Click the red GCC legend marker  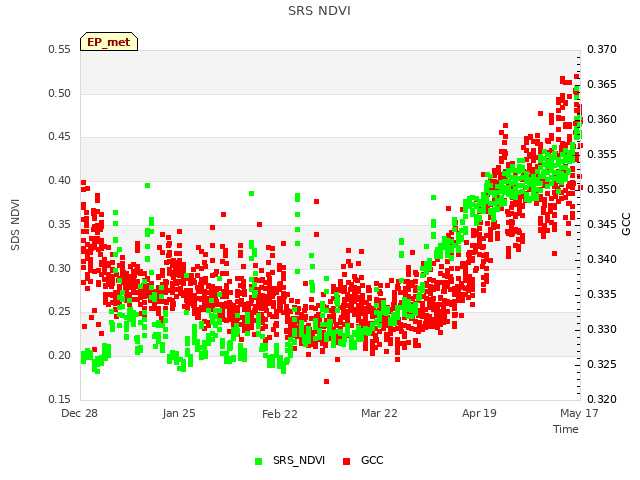[x=347, y=461]
